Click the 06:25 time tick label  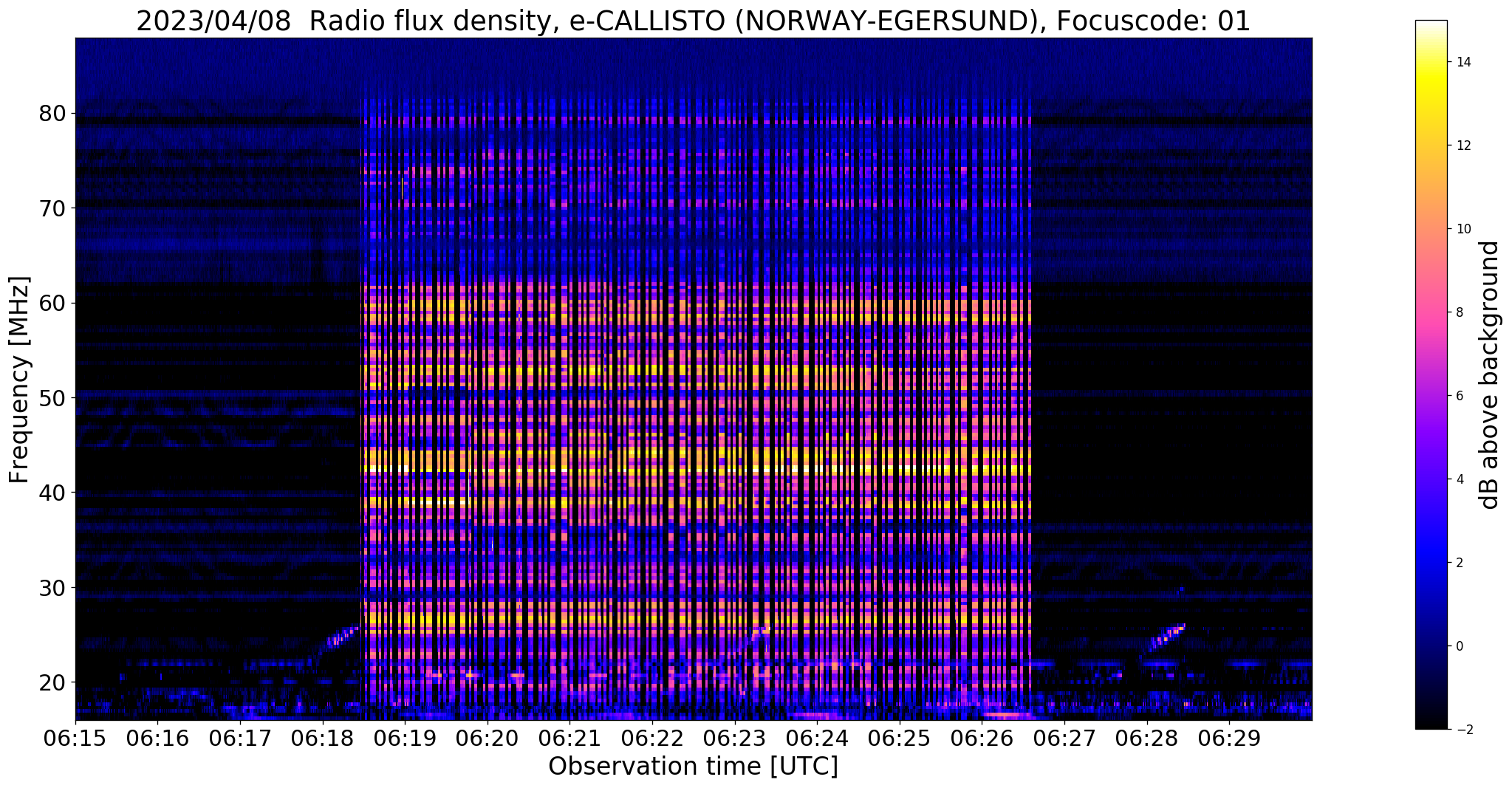point(900,738)
